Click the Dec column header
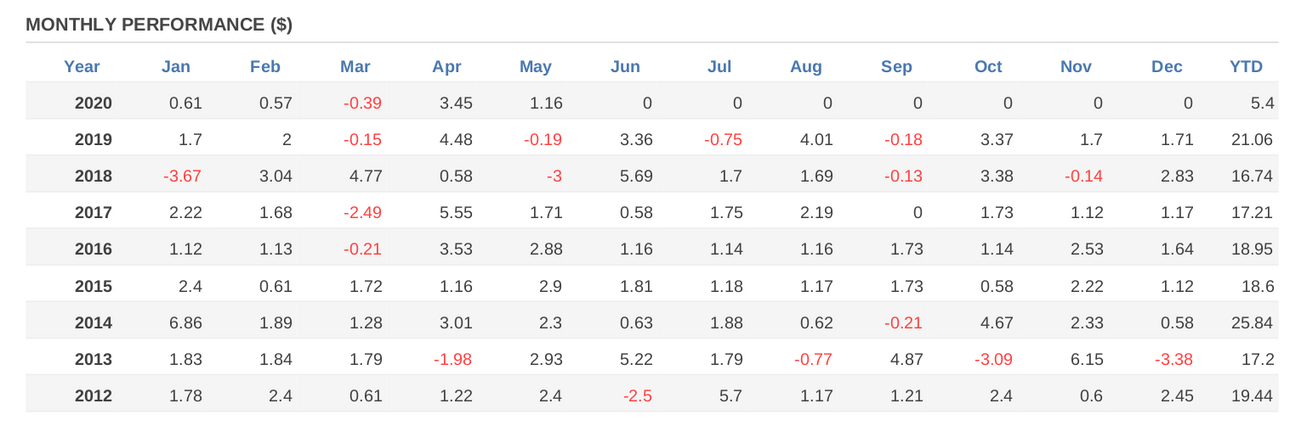 pos(1166,67)
